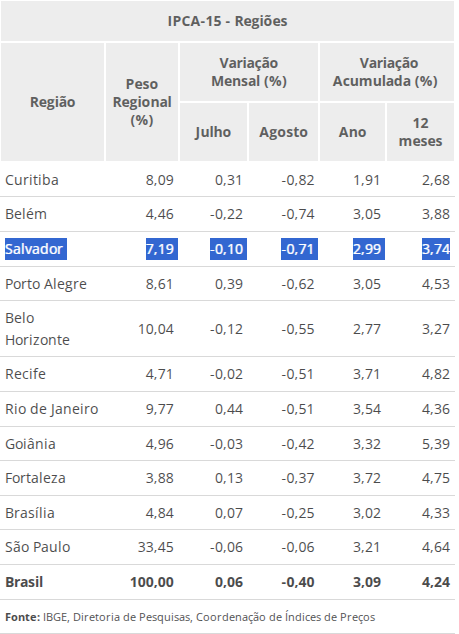Select Rio de Janeiro row label
This screenshot has width=459, height=634.
52,409
